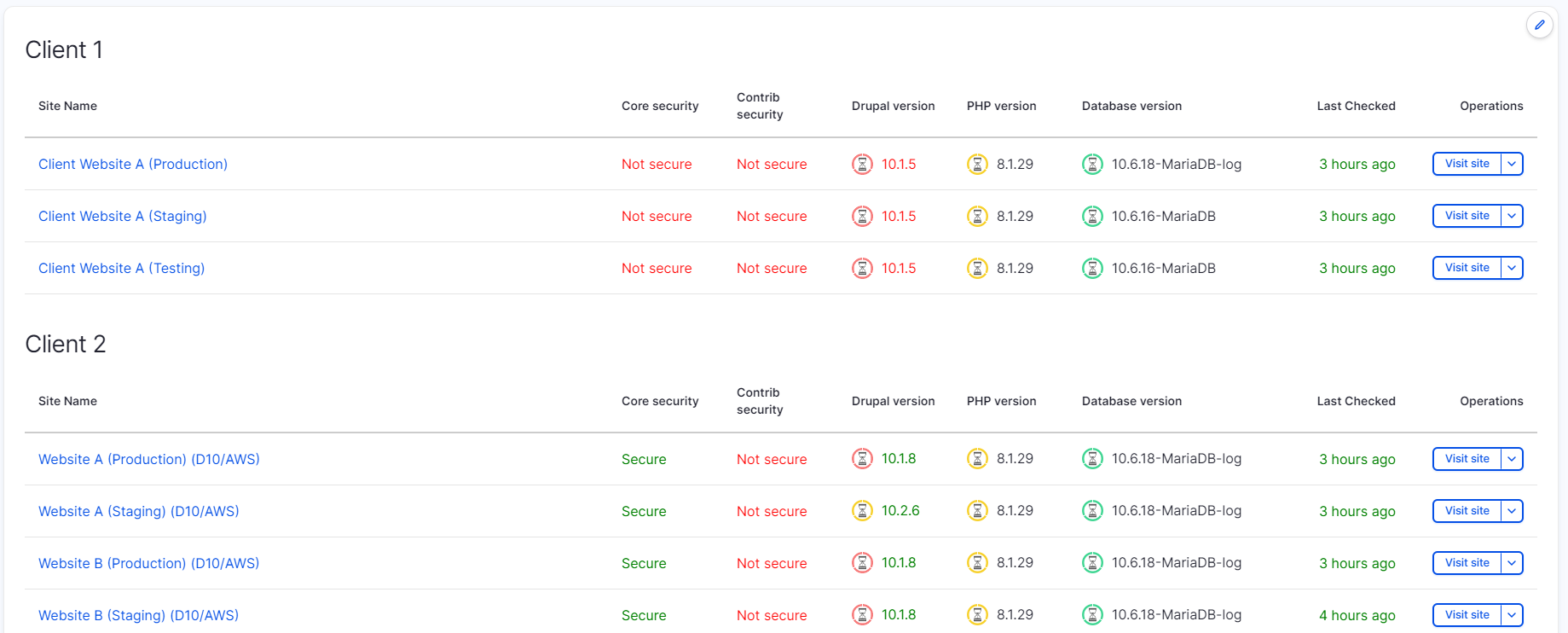Click red Drupal version icon for Website B (Staging)
Viewport: 1568px width, 633px height.
click(862, 615)
